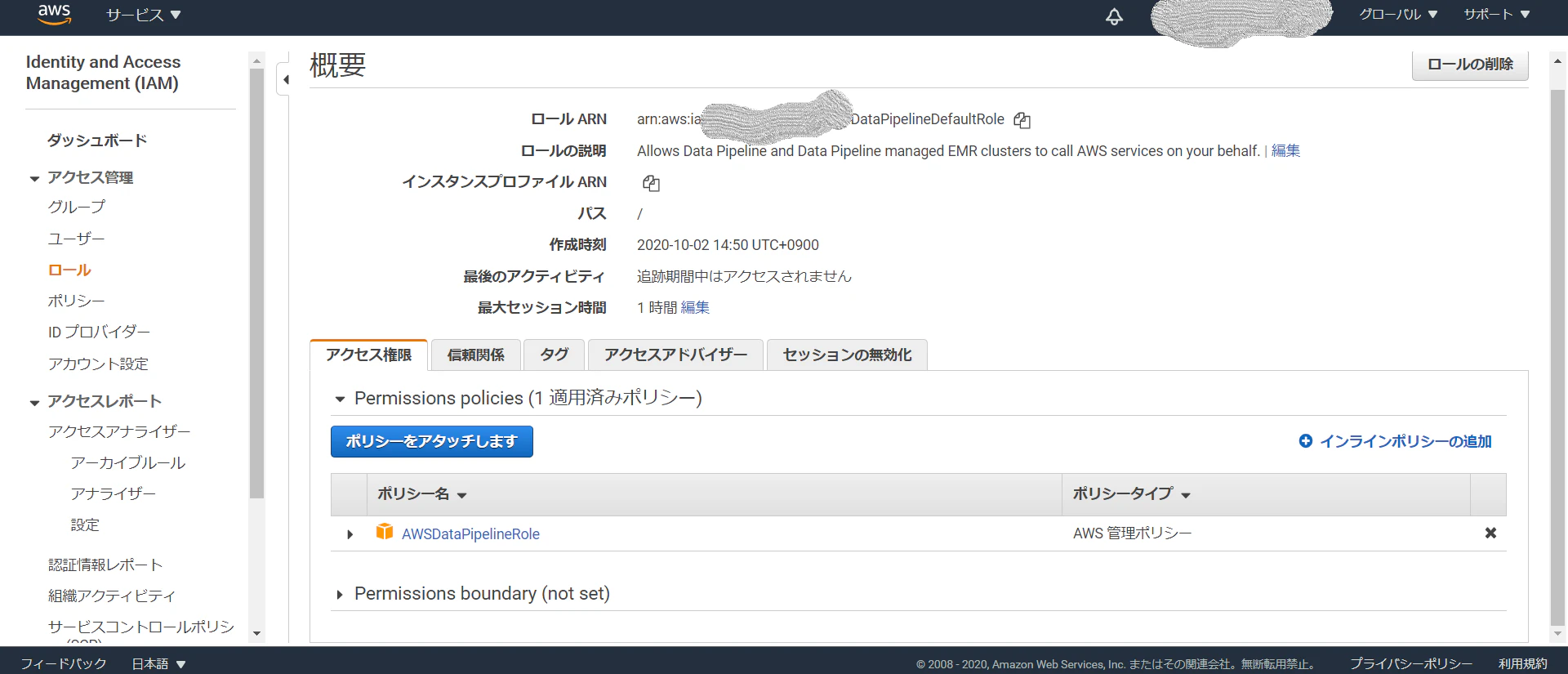
Task: Sort by ポリシータイプ column
Action: click(1131, 494)
